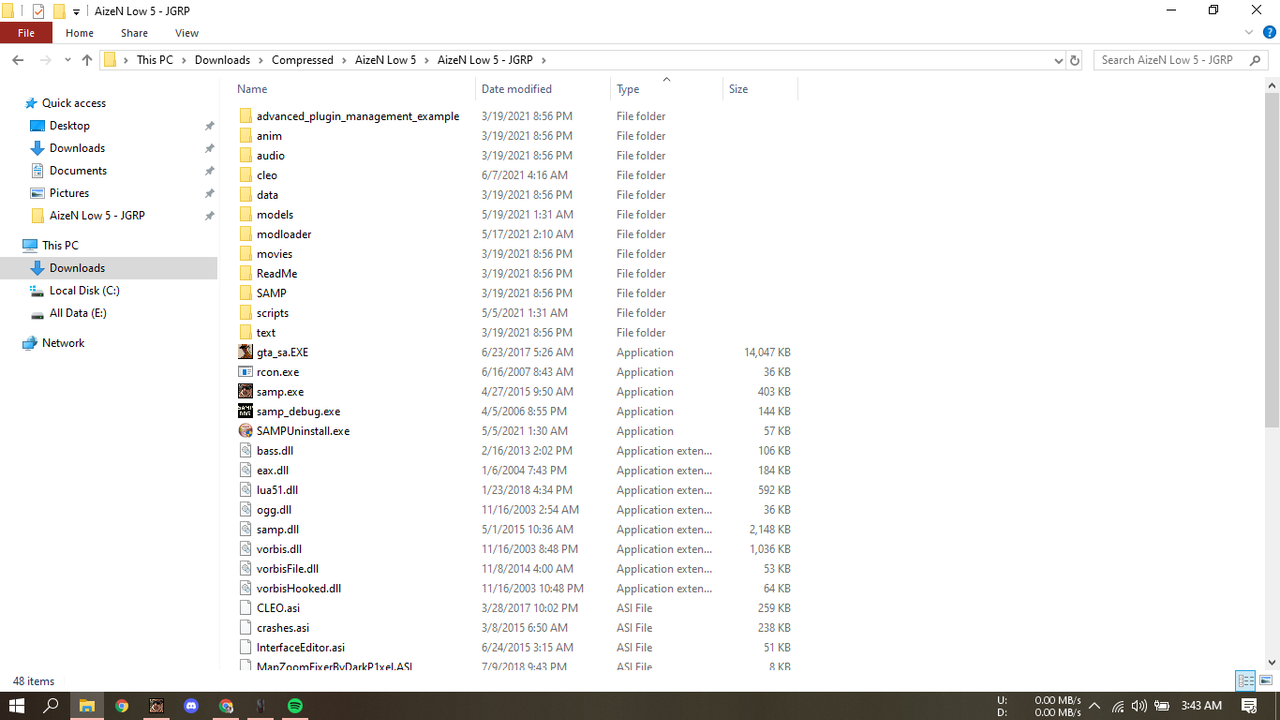
Task: Switch to the View ribbon tab
Action: (187, 33)
